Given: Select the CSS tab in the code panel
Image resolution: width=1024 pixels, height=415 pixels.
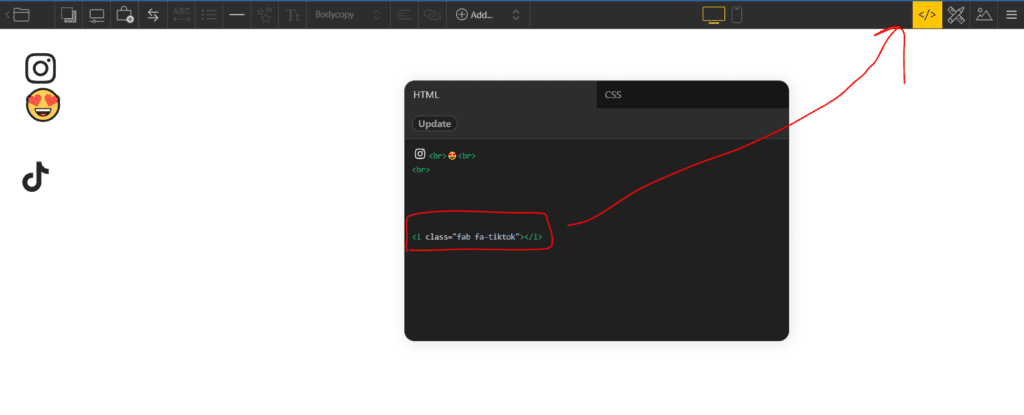Looking at the screenshot, I should click(692, 95).
